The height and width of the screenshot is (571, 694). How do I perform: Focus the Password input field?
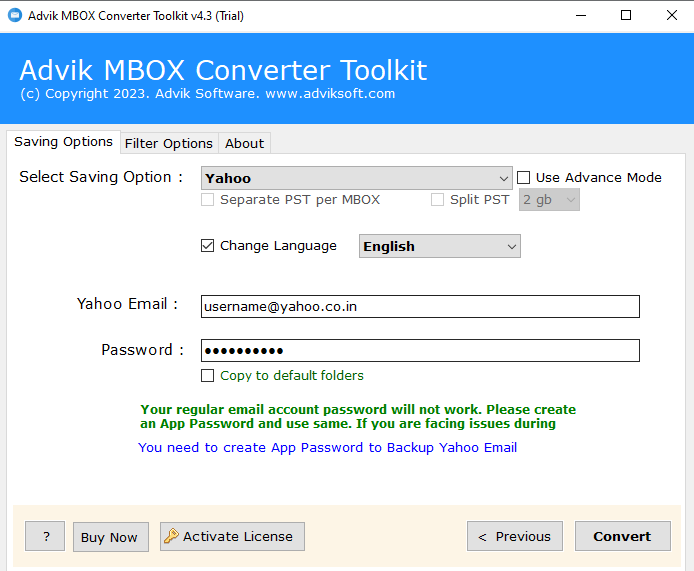(420, 351)
